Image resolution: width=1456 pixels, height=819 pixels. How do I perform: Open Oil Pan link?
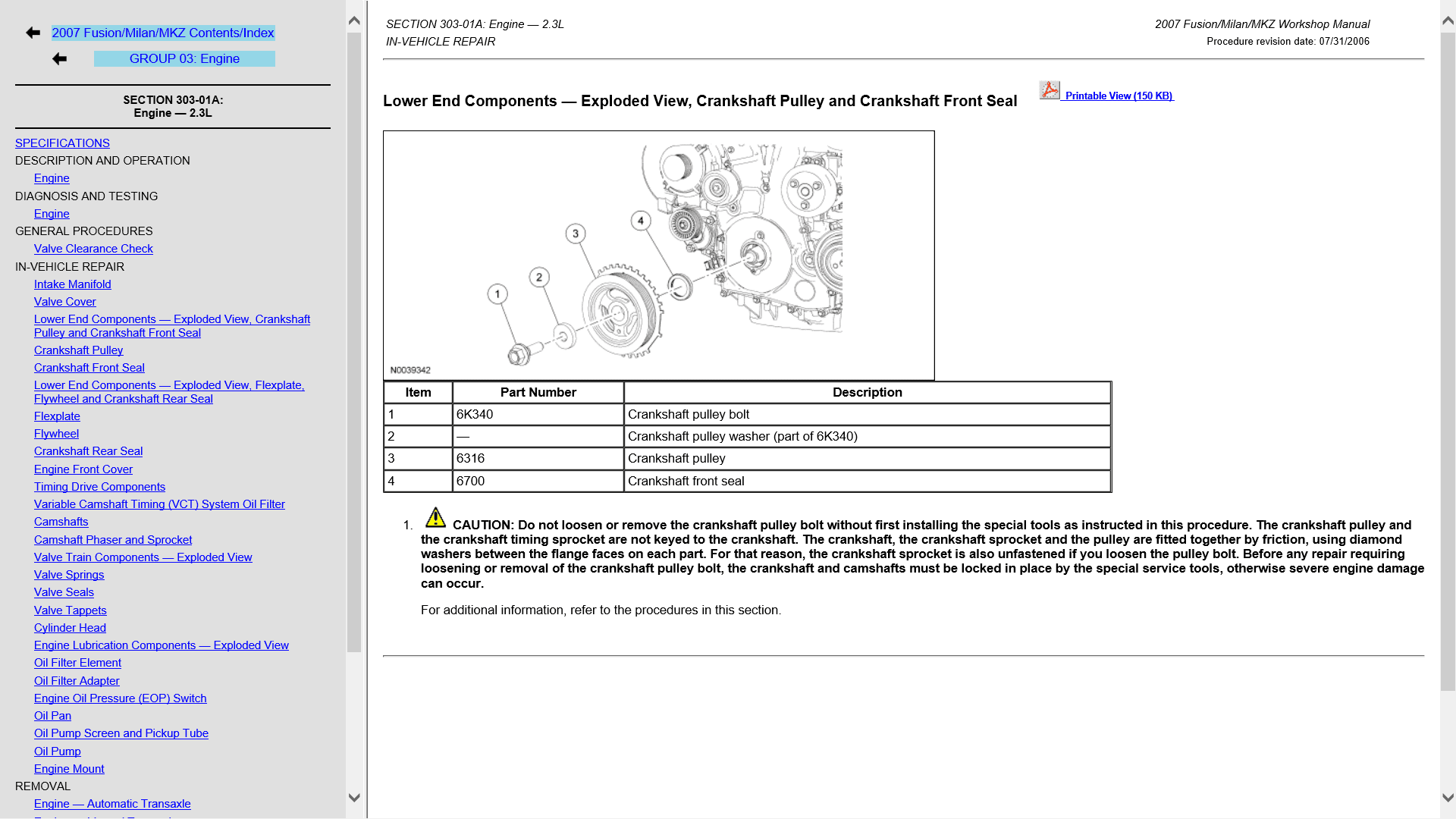52,716
